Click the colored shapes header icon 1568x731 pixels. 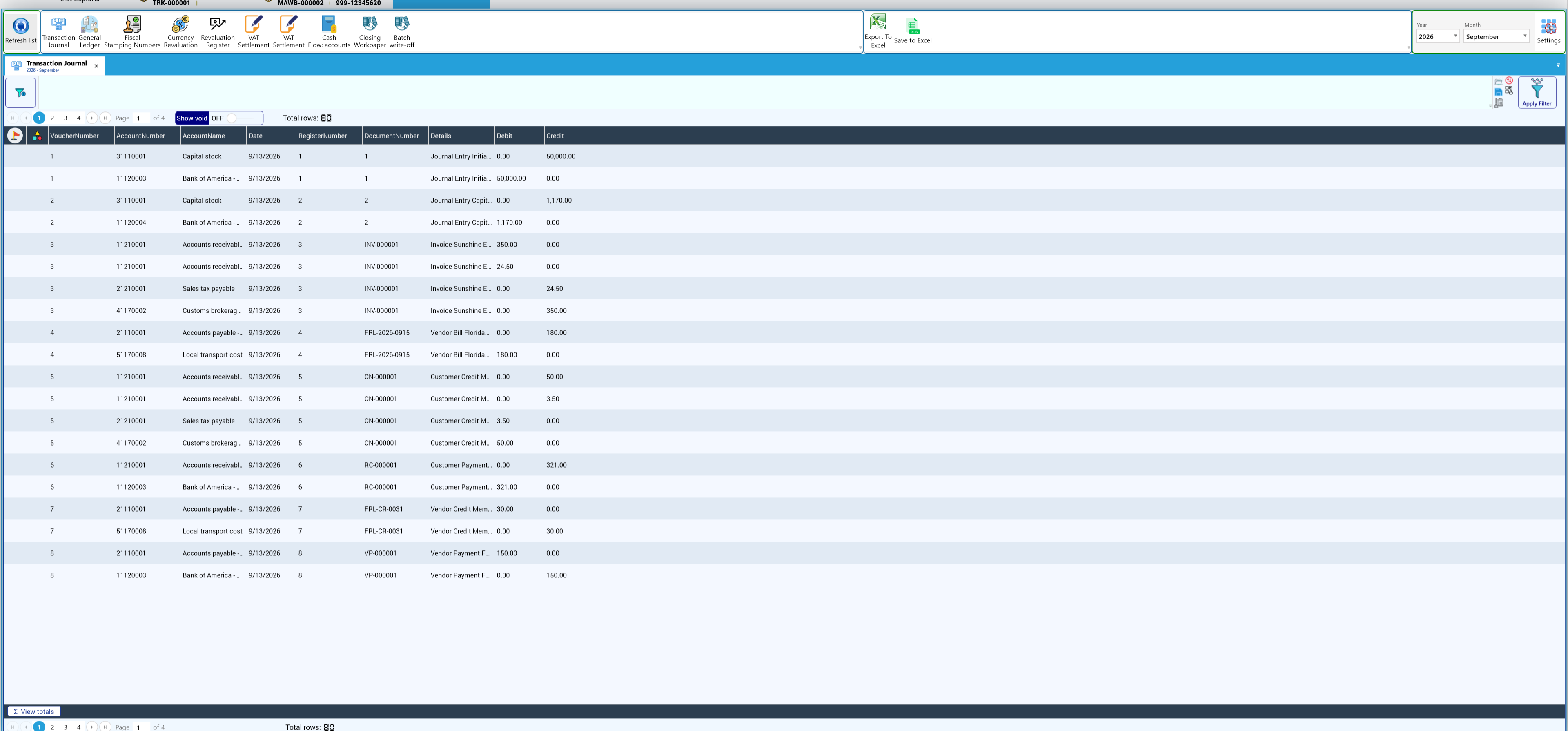point(37,136)
